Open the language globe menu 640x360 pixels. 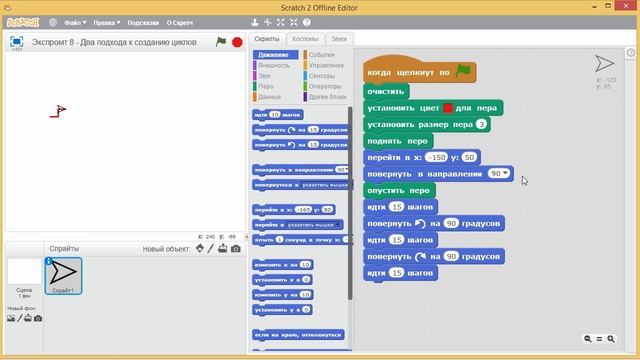click(53, 22)
